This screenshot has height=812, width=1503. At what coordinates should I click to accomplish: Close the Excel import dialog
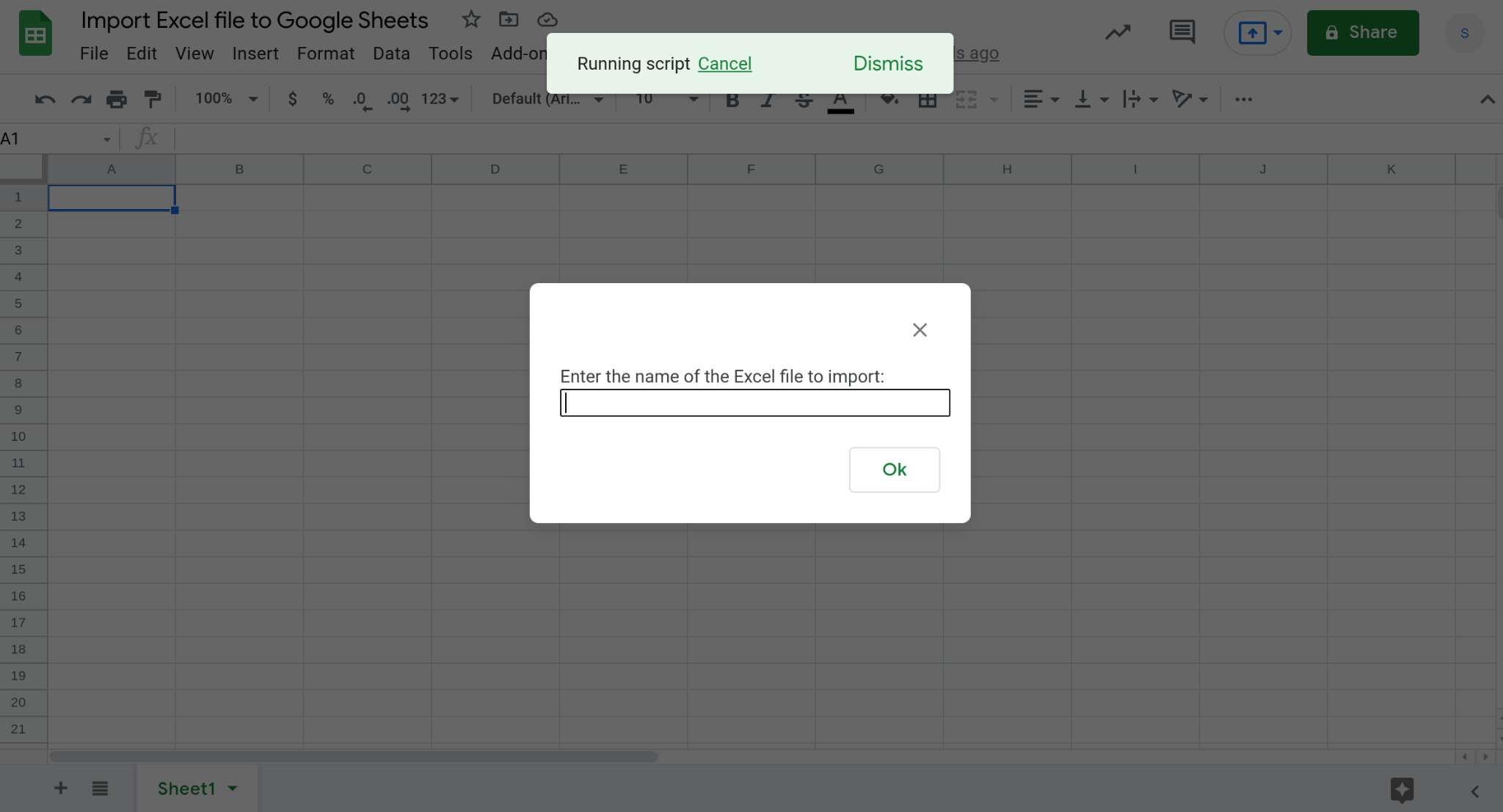tap(920, 330)
